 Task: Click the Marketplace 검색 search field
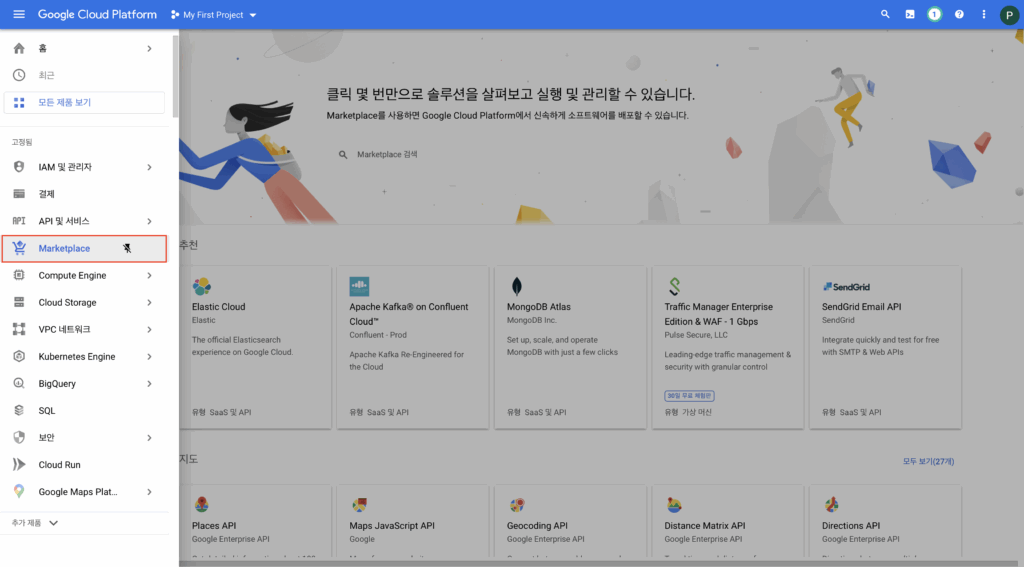[x=509, y=155]
